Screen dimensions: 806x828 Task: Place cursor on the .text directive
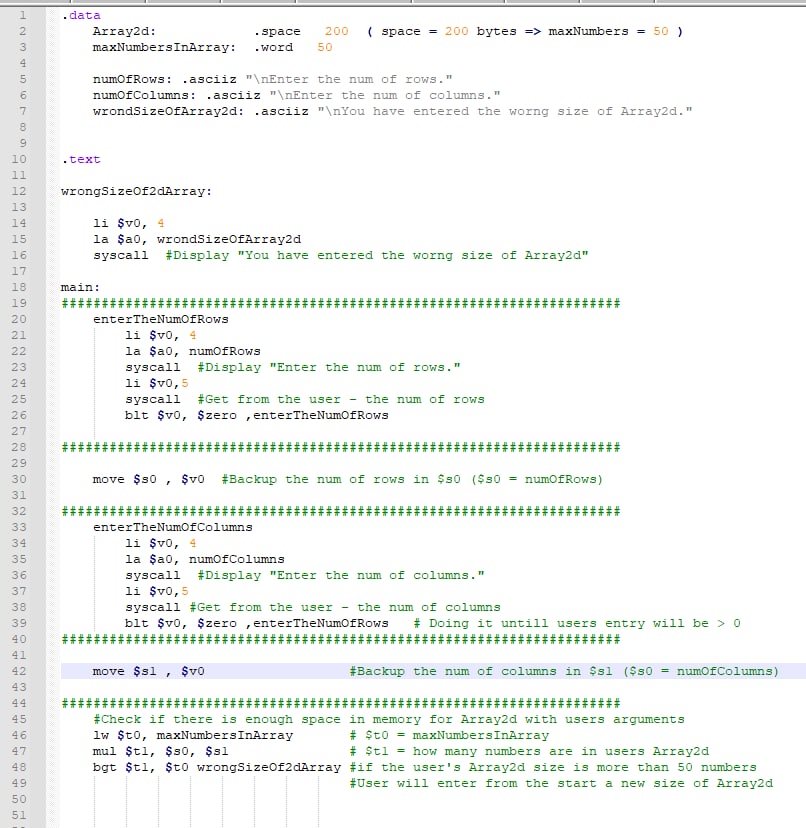[x=81, y=159]
